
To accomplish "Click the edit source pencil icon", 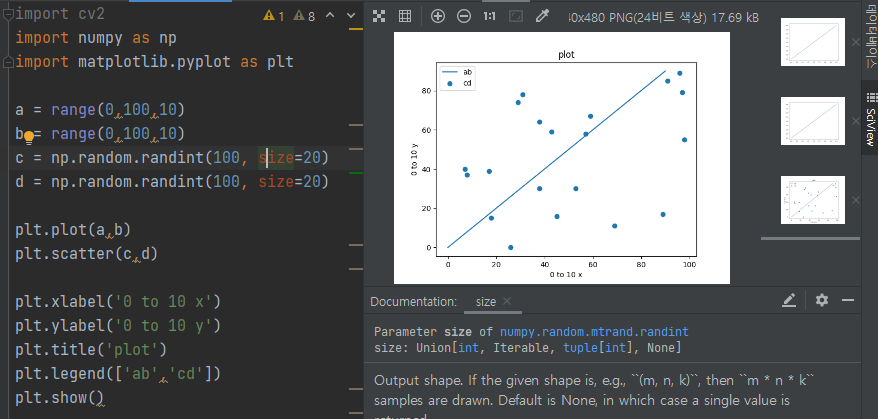I will click(789, 301).
